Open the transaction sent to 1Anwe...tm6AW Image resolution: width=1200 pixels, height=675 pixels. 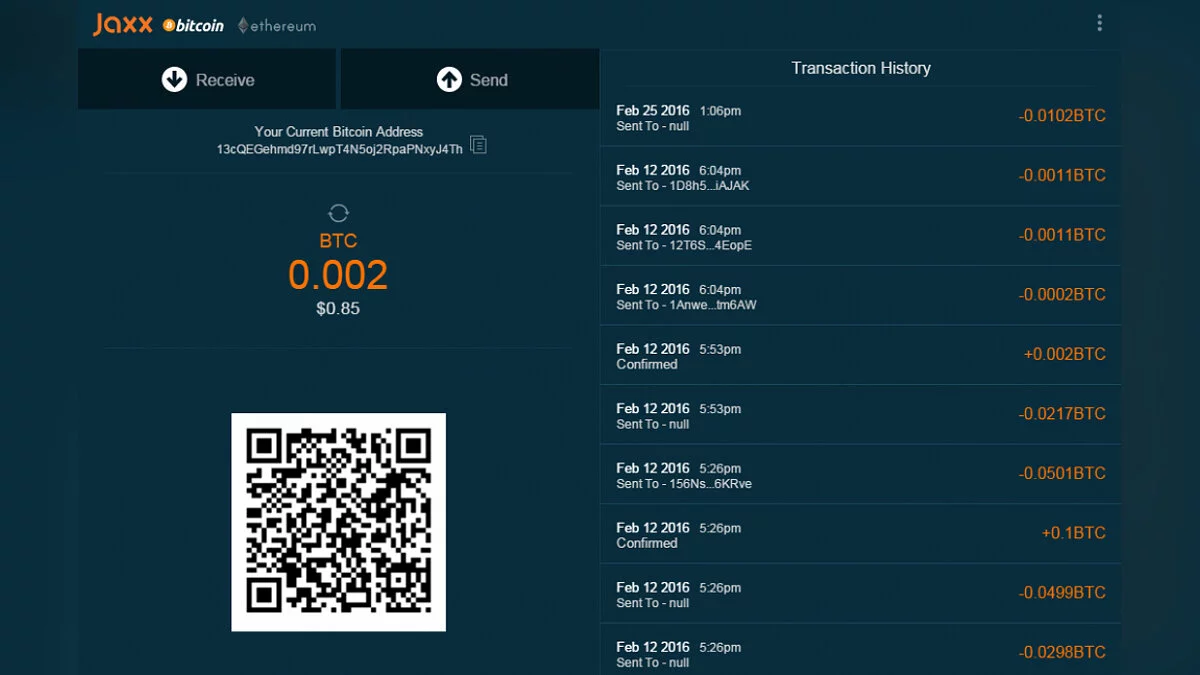pos(861,296)
